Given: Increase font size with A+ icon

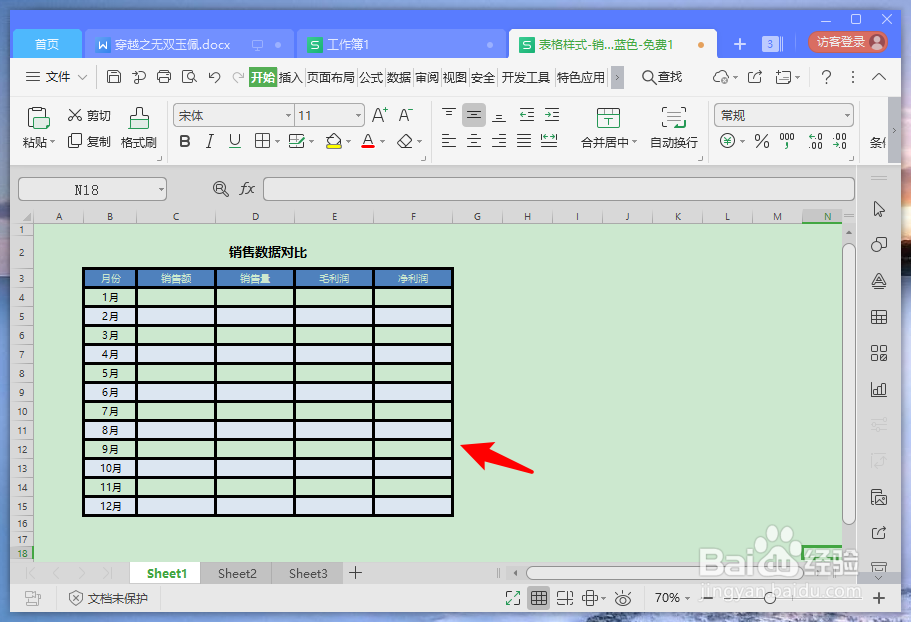Looking at the screenshot, I should click(x=379, y=115).
